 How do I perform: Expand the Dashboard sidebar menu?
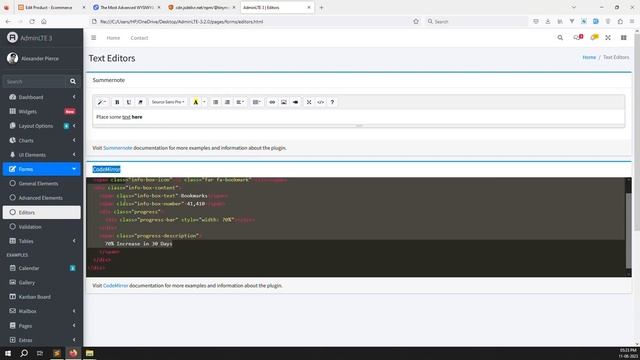pyautogui.click(x=42, y=97)
